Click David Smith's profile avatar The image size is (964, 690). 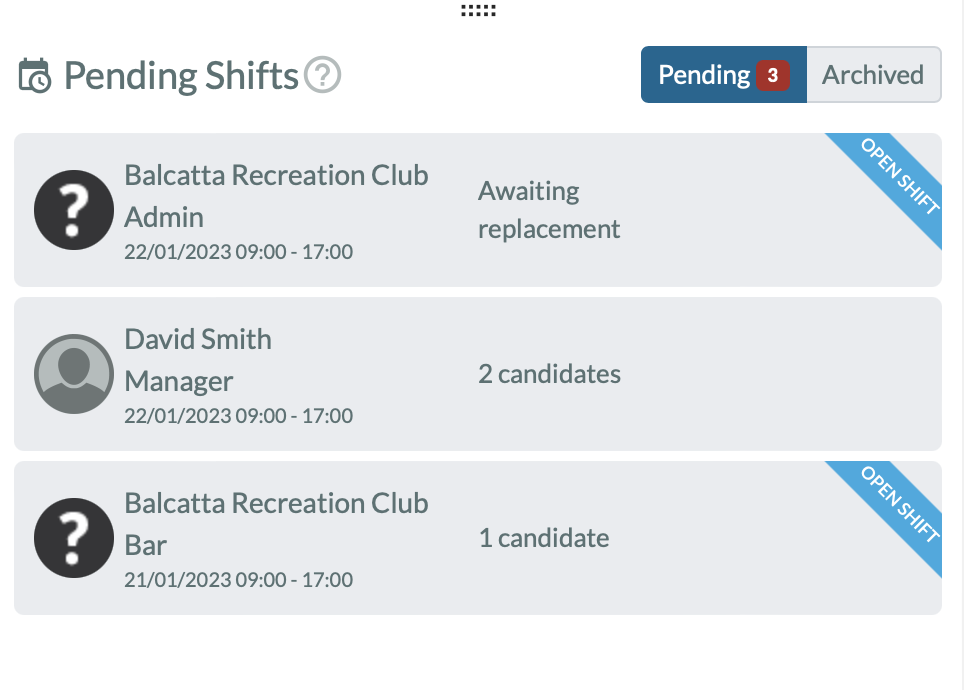click(x=74, y=374)
